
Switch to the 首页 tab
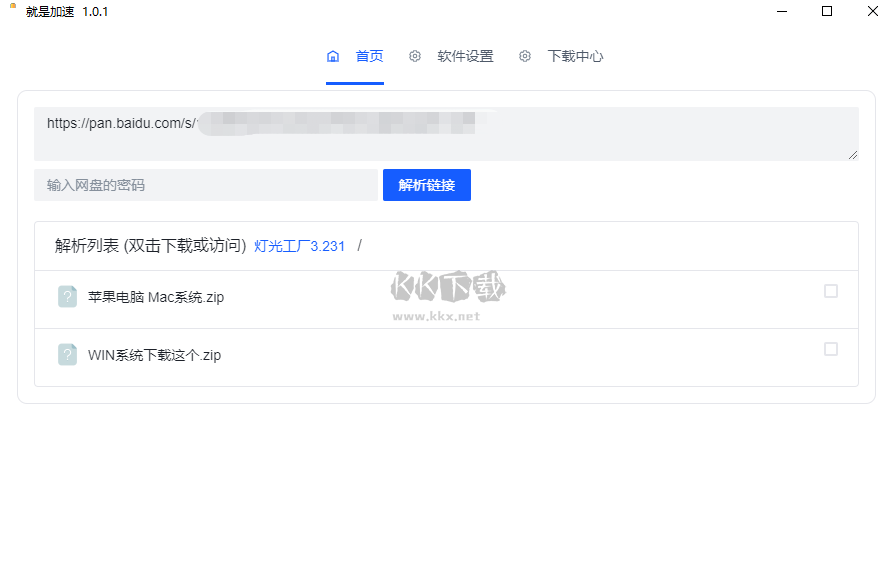click(x=369, y=57)
